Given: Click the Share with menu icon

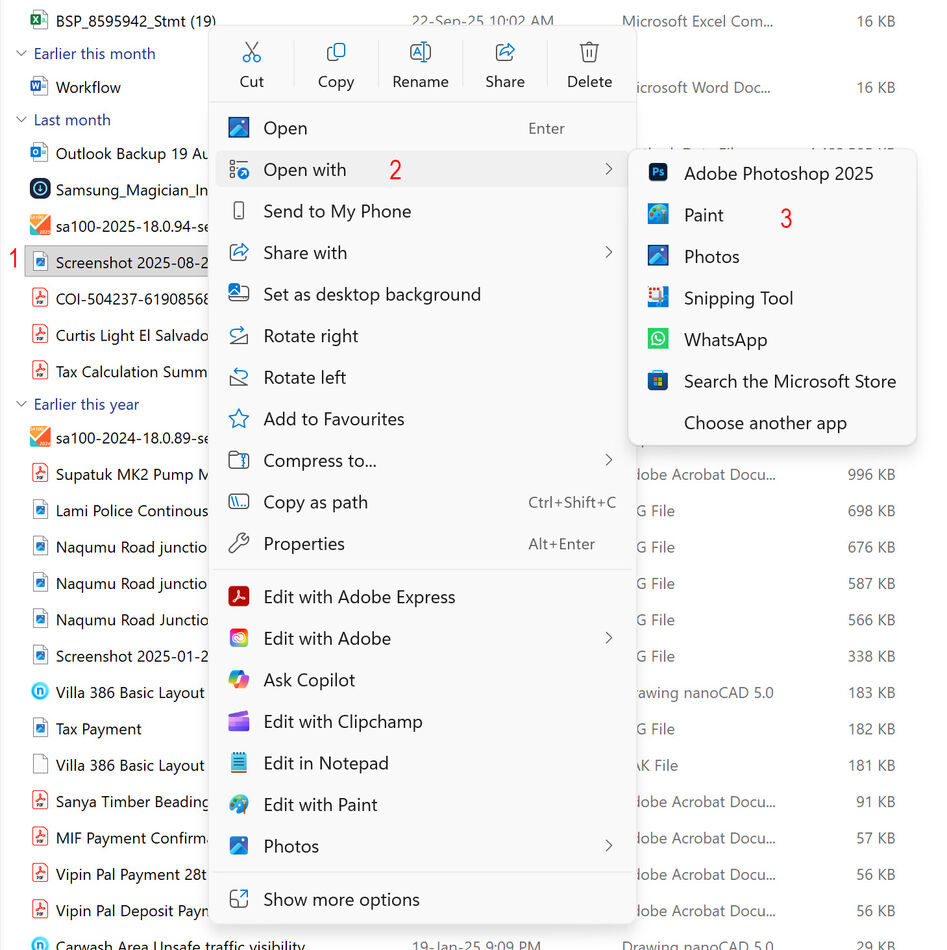Looking at the screenshot, I should coord(239,253).
